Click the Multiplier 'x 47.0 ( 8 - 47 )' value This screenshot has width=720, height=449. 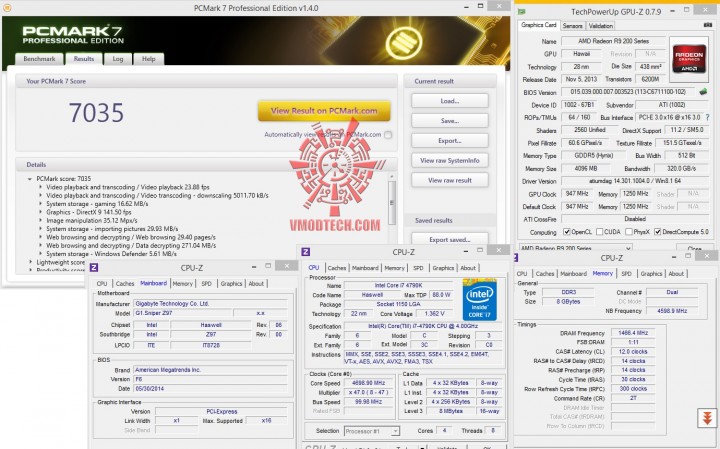(368, 393)
